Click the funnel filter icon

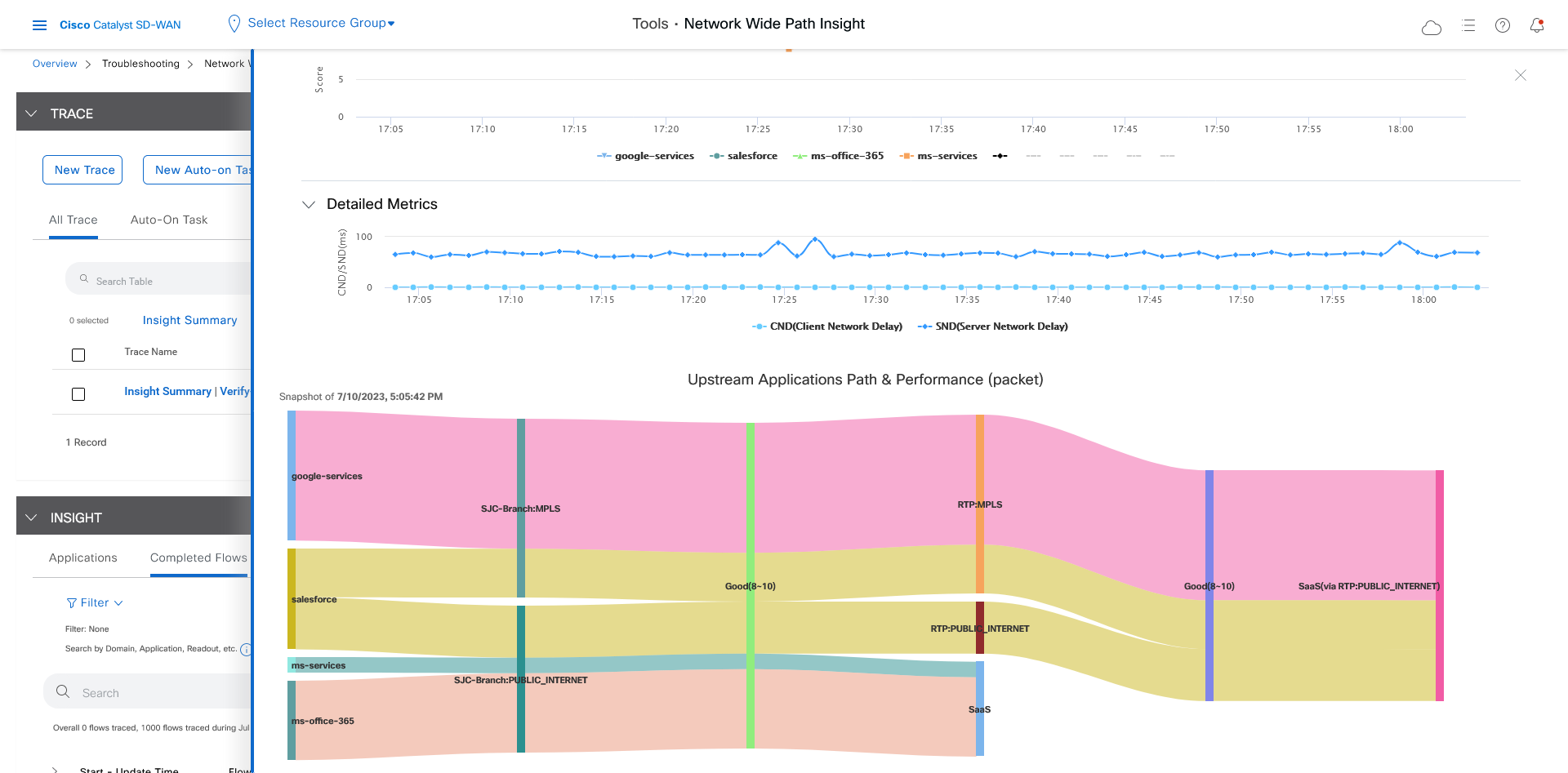(x=72, y=603)
